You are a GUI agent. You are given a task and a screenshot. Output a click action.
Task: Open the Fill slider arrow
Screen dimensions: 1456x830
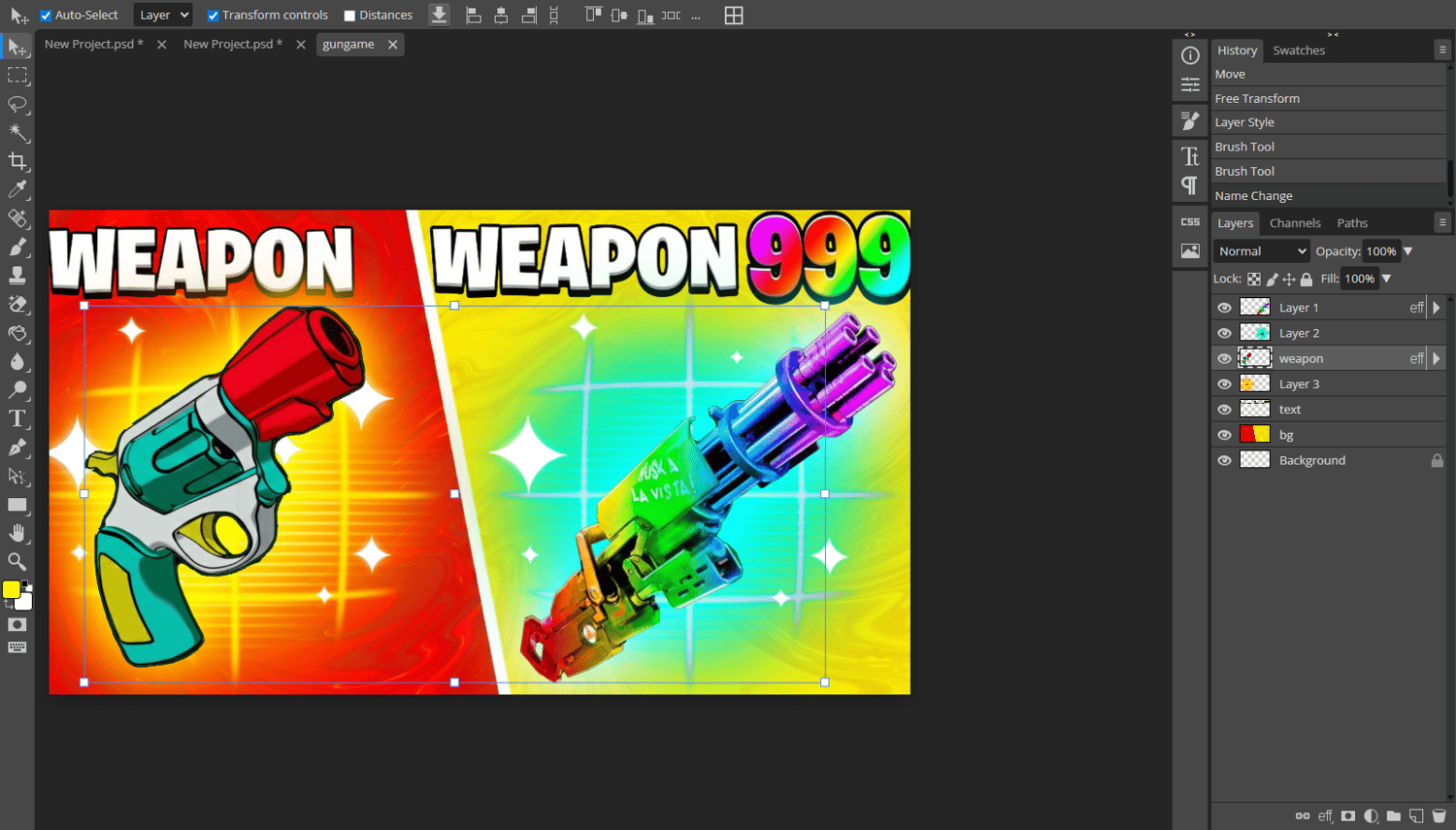1386,279
